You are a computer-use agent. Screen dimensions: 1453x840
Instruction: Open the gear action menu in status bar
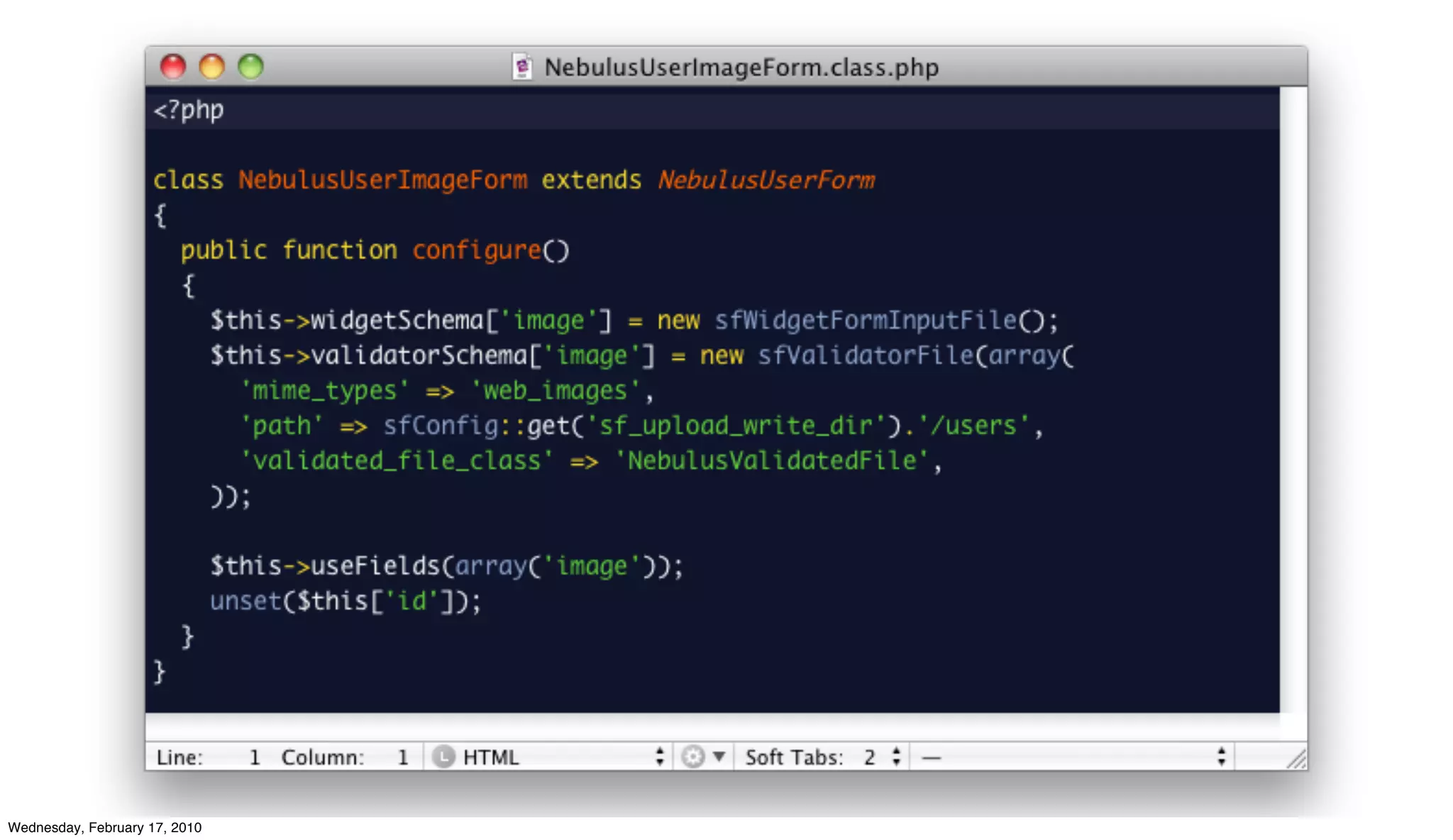tap(703, 756)
